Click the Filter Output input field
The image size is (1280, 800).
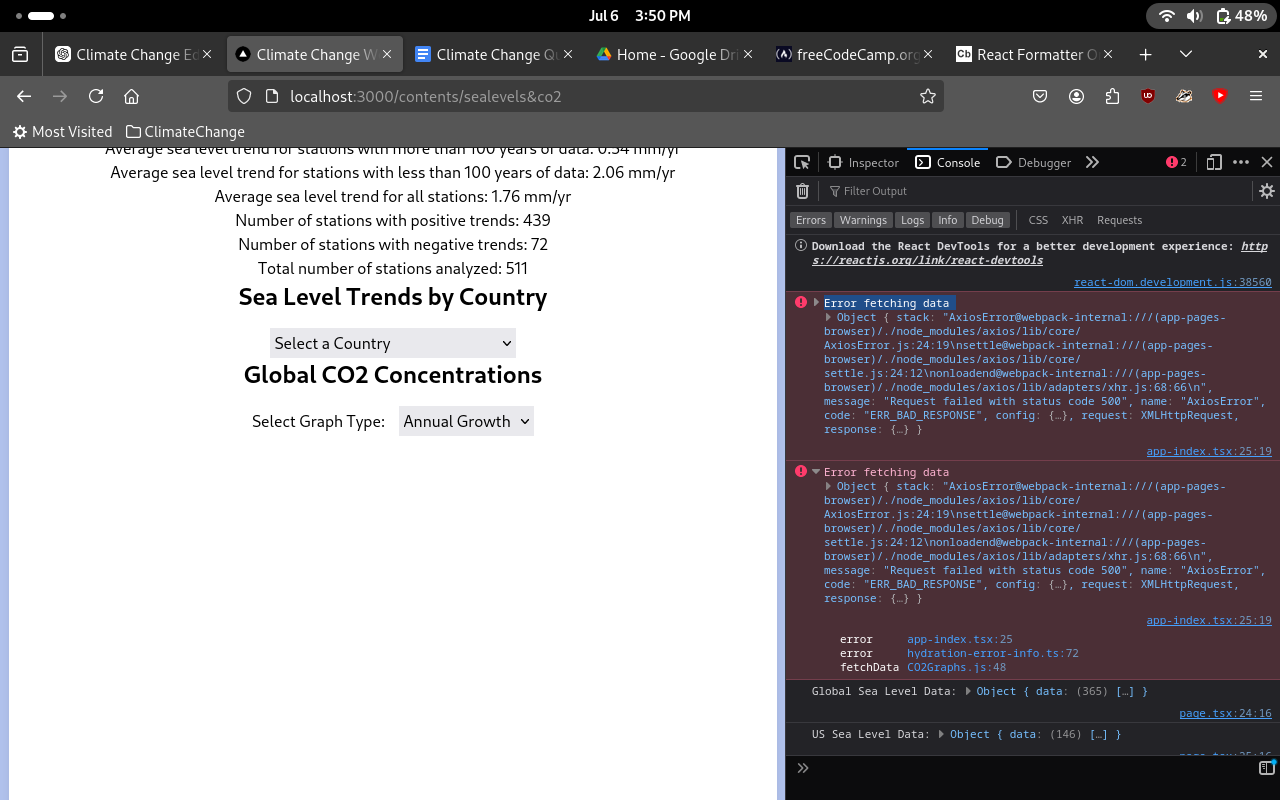1030,191
